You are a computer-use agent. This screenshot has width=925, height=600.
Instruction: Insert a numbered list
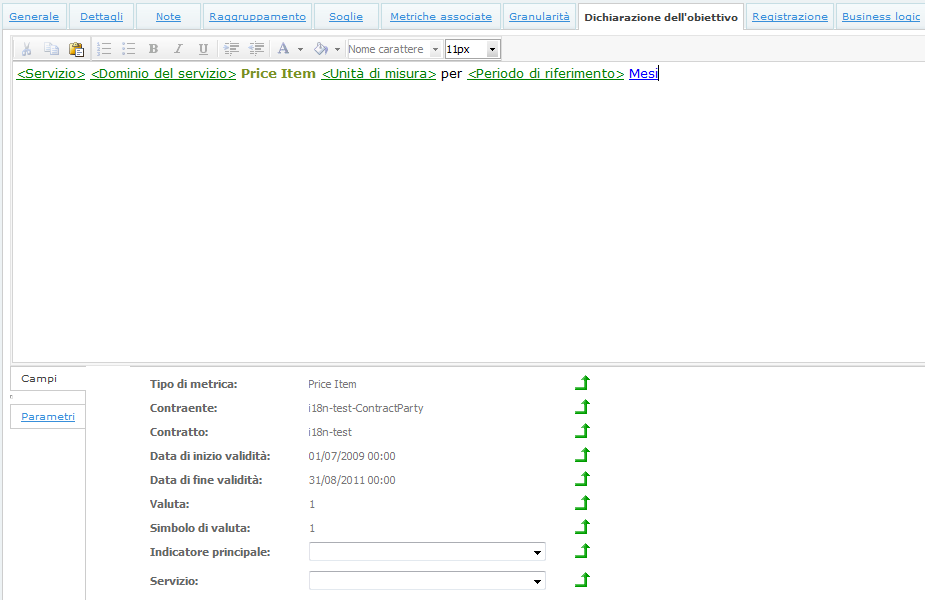(x=104, y=49)
